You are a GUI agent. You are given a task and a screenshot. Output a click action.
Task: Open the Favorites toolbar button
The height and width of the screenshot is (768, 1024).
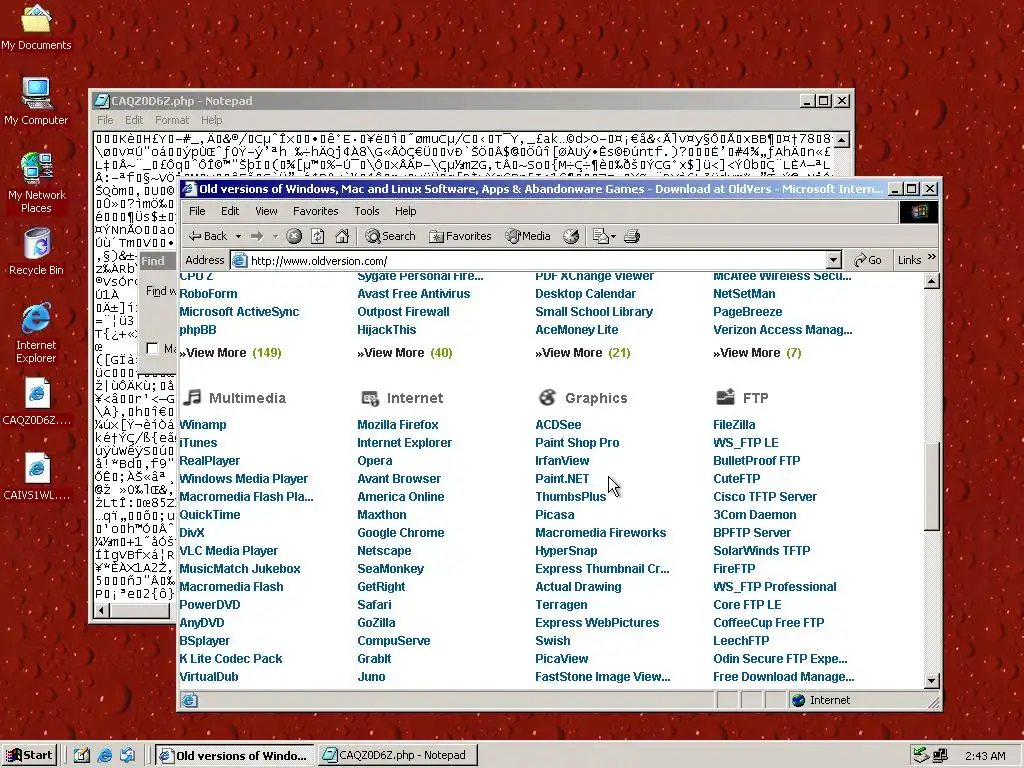(x=460, y=236)
